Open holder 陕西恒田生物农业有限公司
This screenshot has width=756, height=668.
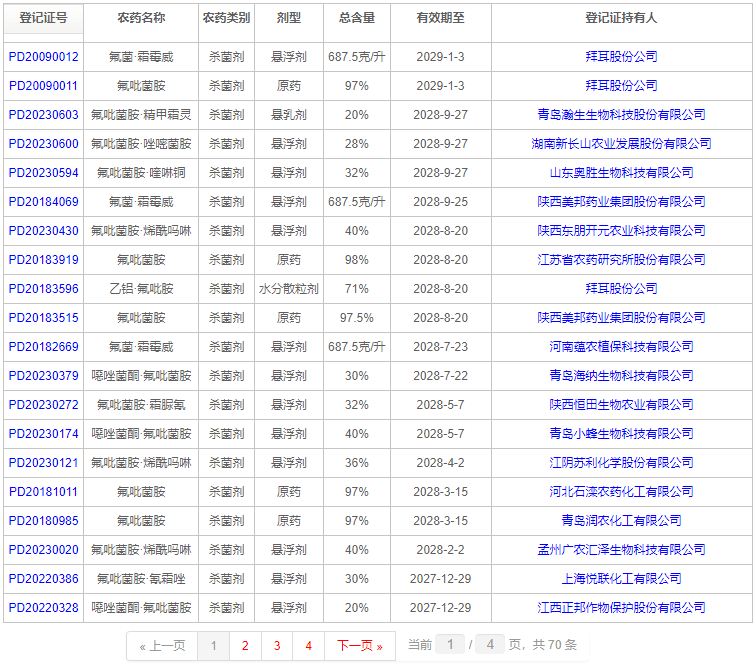click(x=621, y=405)
